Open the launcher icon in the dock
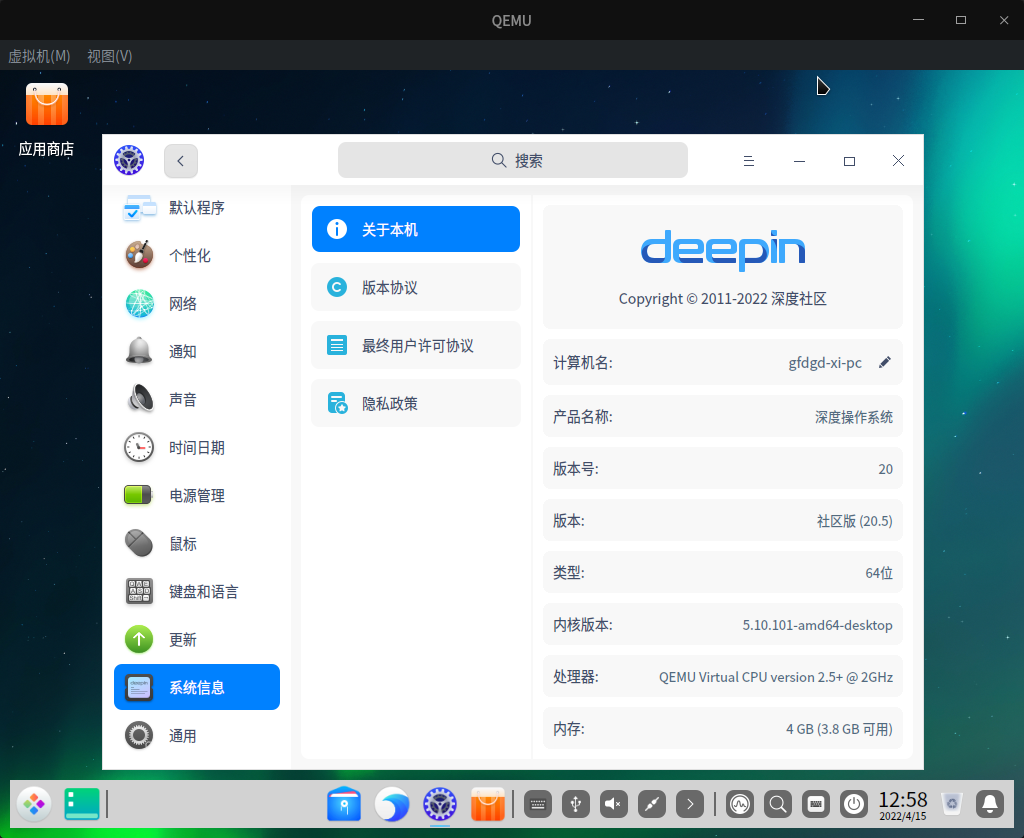Screen dimensions: 1024x838 [x=34, y=804]
